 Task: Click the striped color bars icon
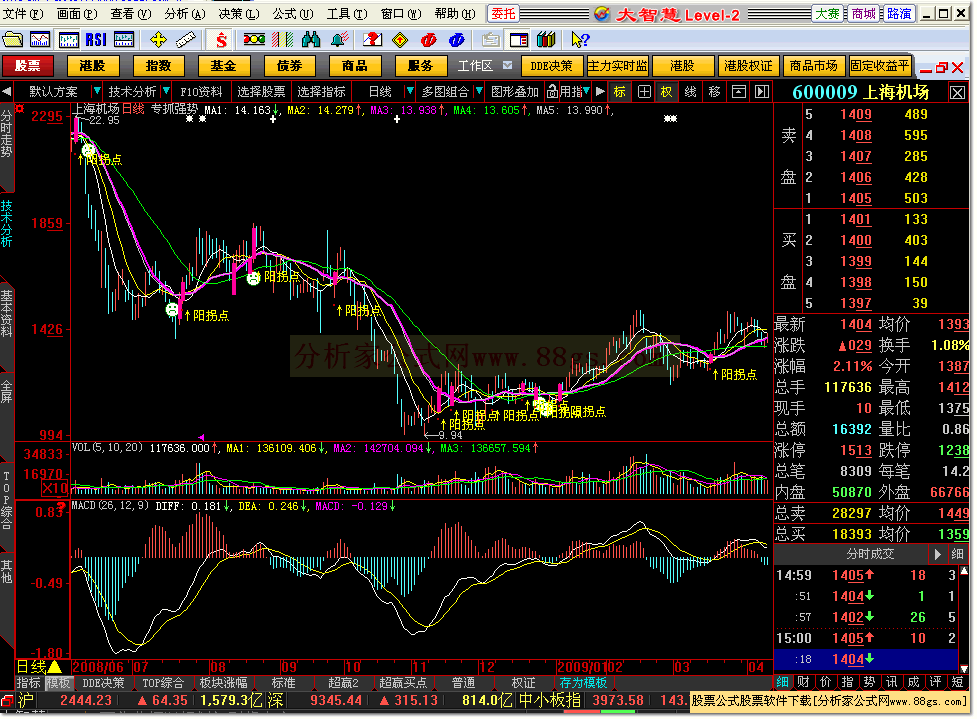point(282,40)
